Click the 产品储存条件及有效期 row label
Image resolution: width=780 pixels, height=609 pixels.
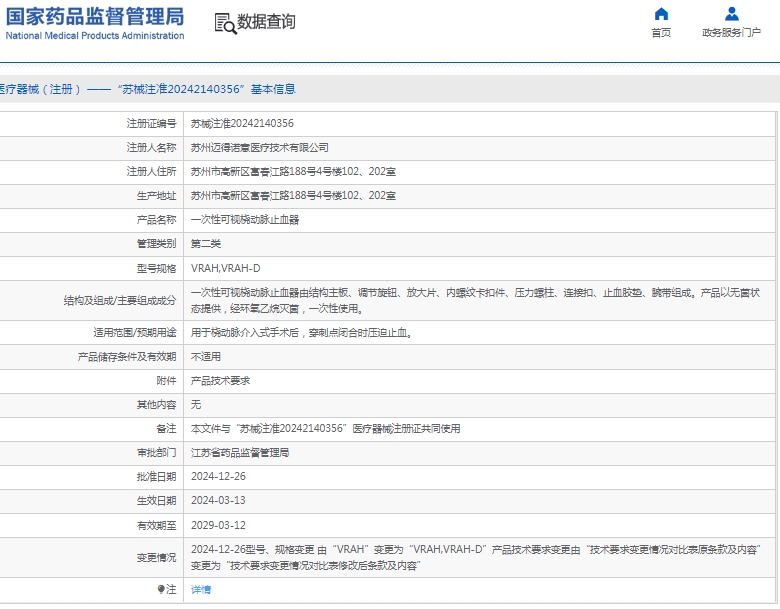pos(127,357)
